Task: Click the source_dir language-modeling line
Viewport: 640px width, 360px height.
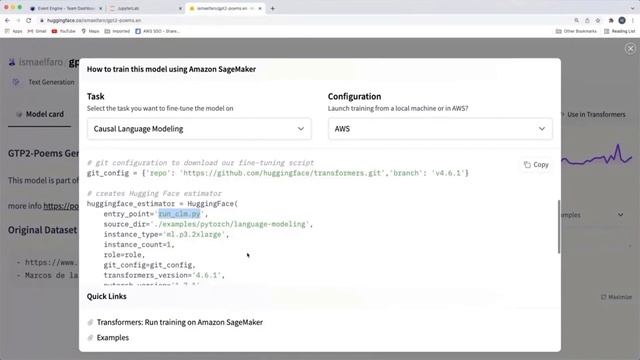Action: click(x=208, y=224)
